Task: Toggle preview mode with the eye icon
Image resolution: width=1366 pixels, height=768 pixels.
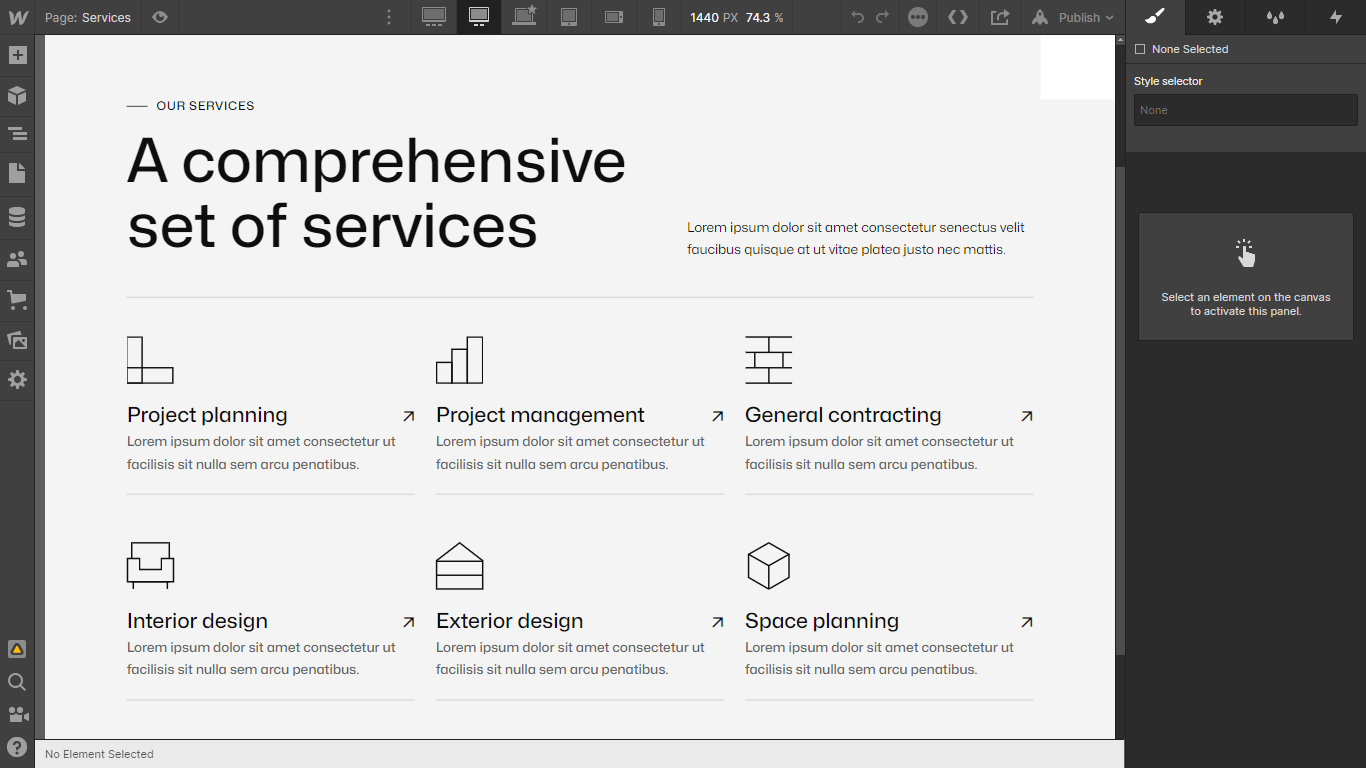Action: 159,17
